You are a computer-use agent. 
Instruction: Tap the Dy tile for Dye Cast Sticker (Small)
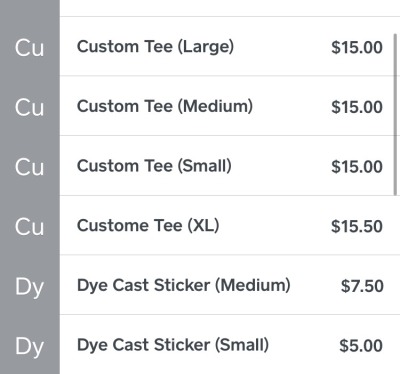[30, 344]
